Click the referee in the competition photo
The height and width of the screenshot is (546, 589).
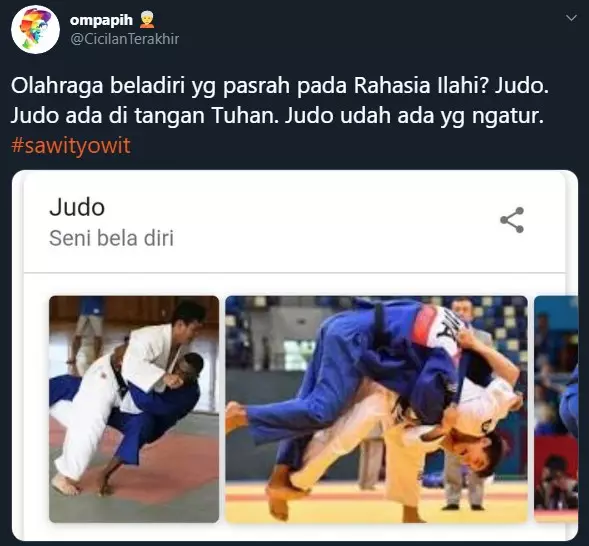(x=464, y=404)
